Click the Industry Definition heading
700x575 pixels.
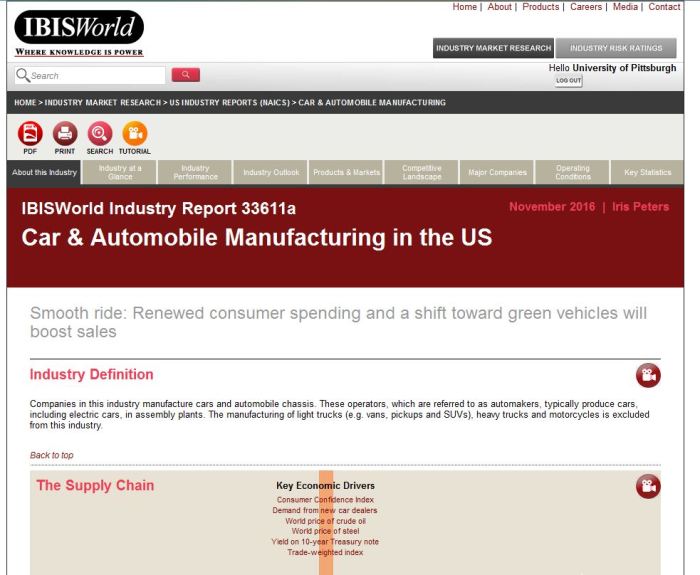point(92,374)
